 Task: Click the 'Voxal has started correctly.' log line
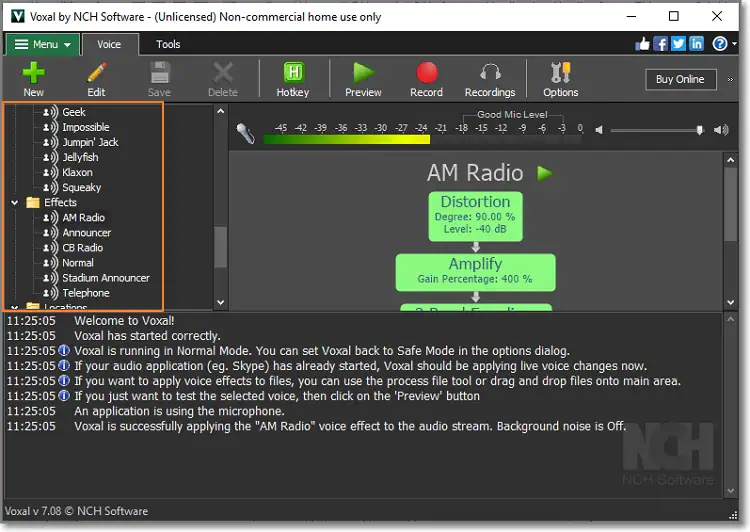coord(147,336)
